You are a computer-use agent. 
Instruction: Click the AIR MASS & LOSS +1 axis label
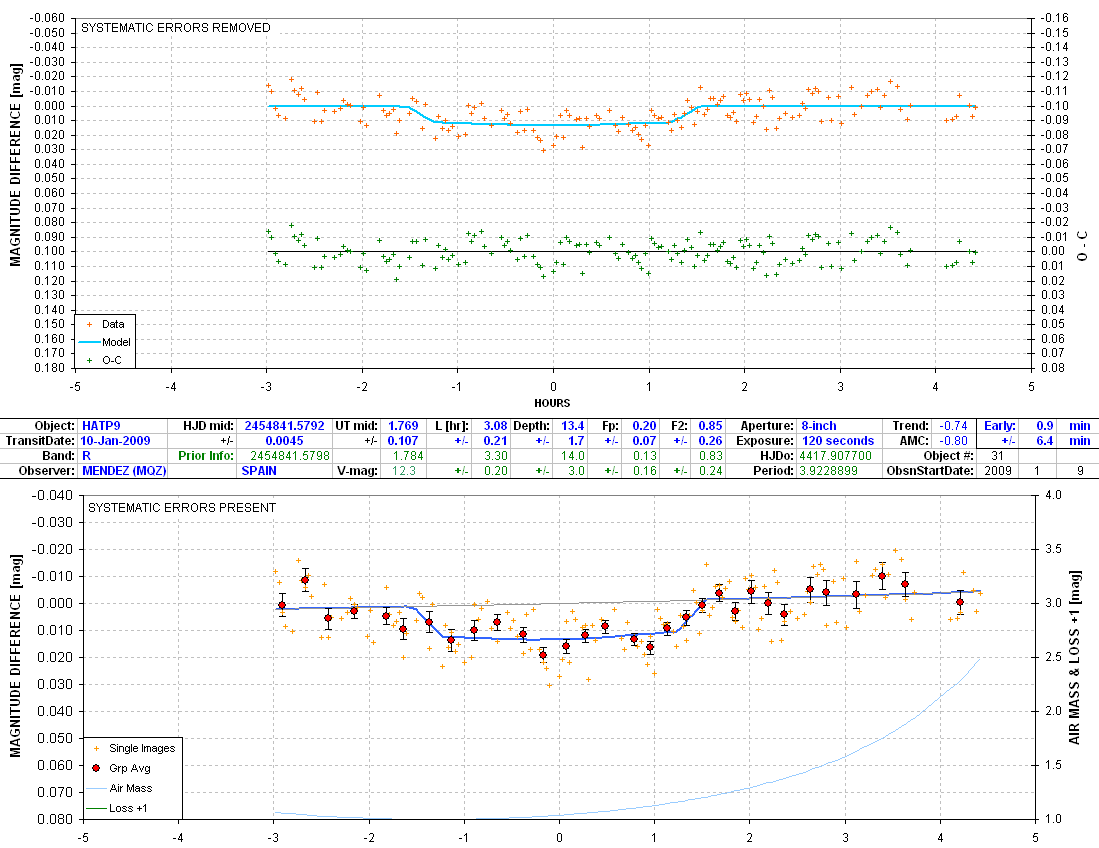[x=1074, y=657]
